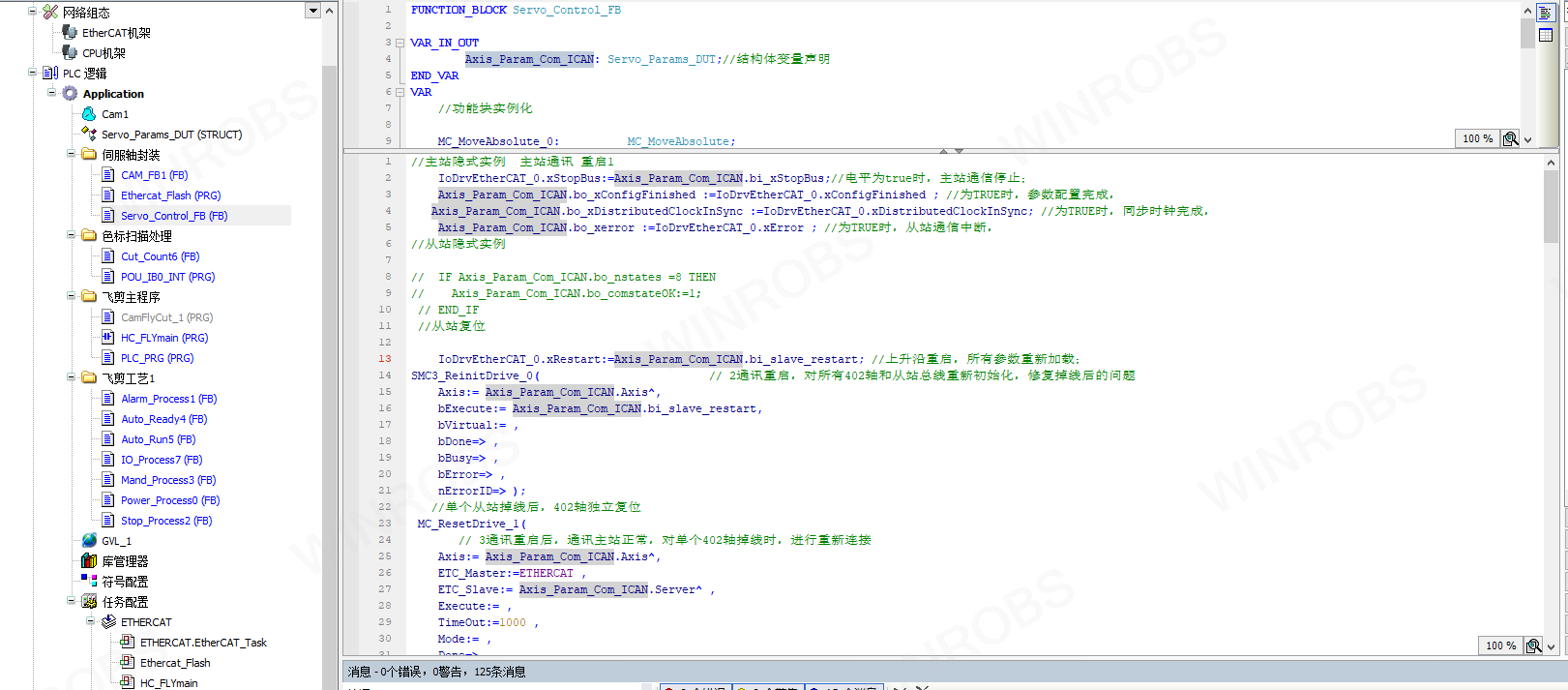This screenshot has width=1568, height=690.
Task: Open Alarm_Process1 (FB) function block
Action: pyautogui.click(x=168, y=399)
